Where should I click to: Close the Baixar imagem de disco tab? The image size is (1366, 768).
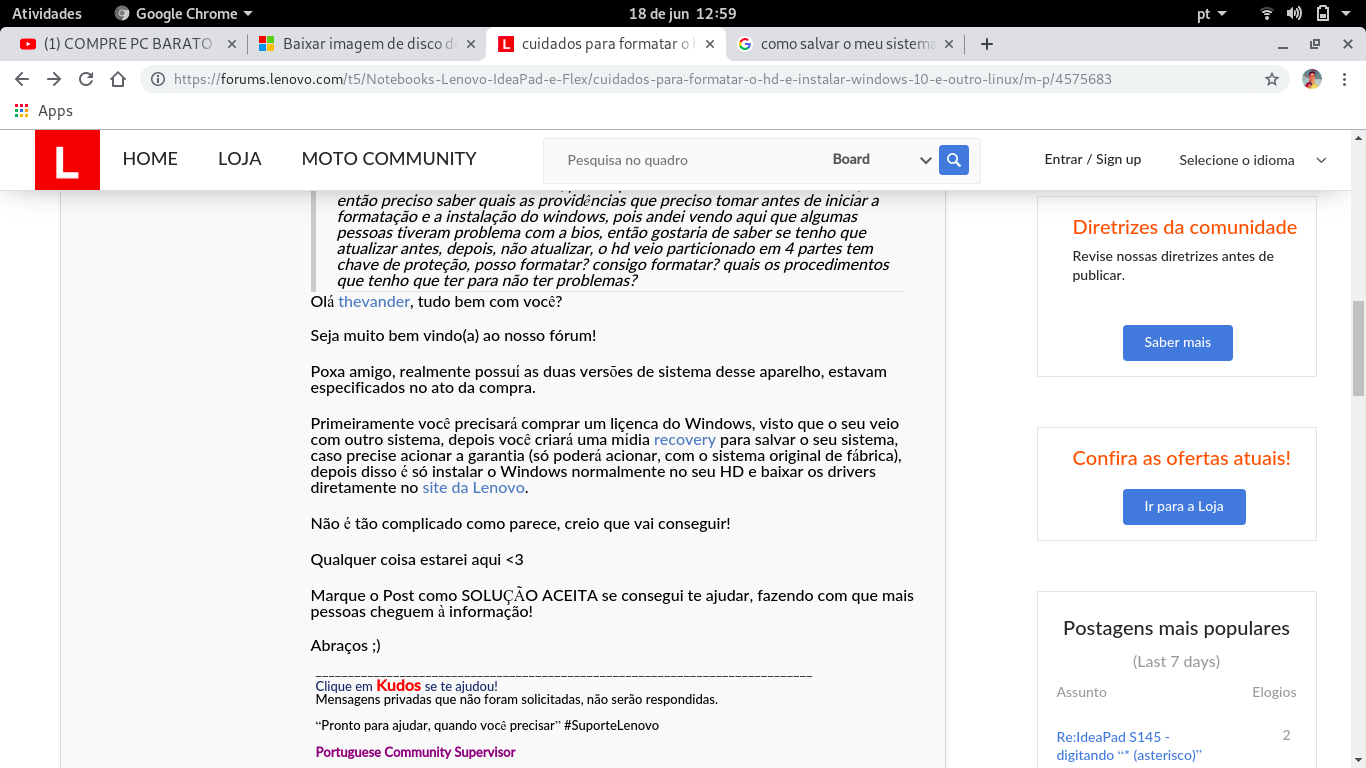coord(471,44)
